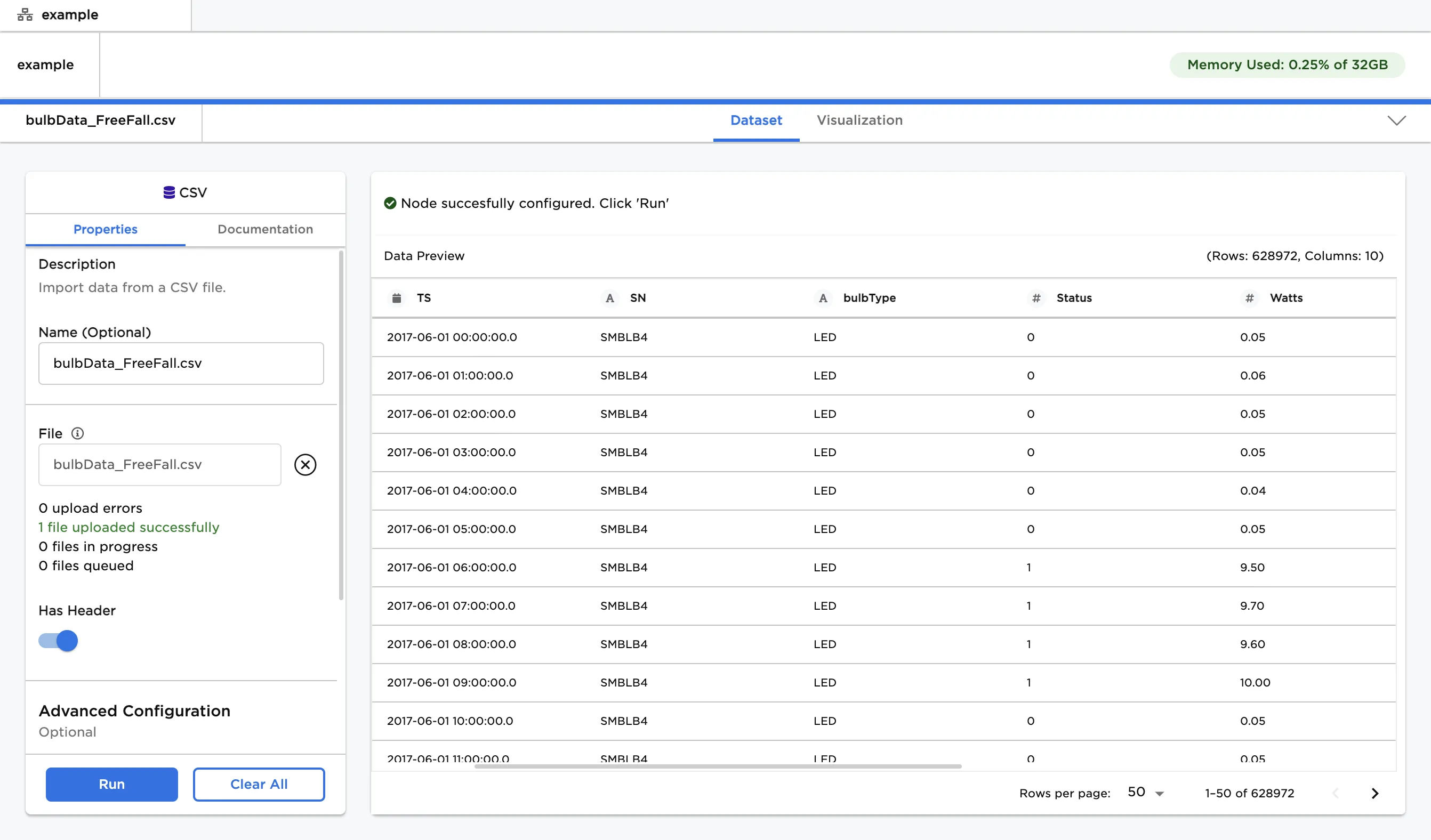Click the calendar type icon for TS
The image size is (1431, 840).
point(397,298)
